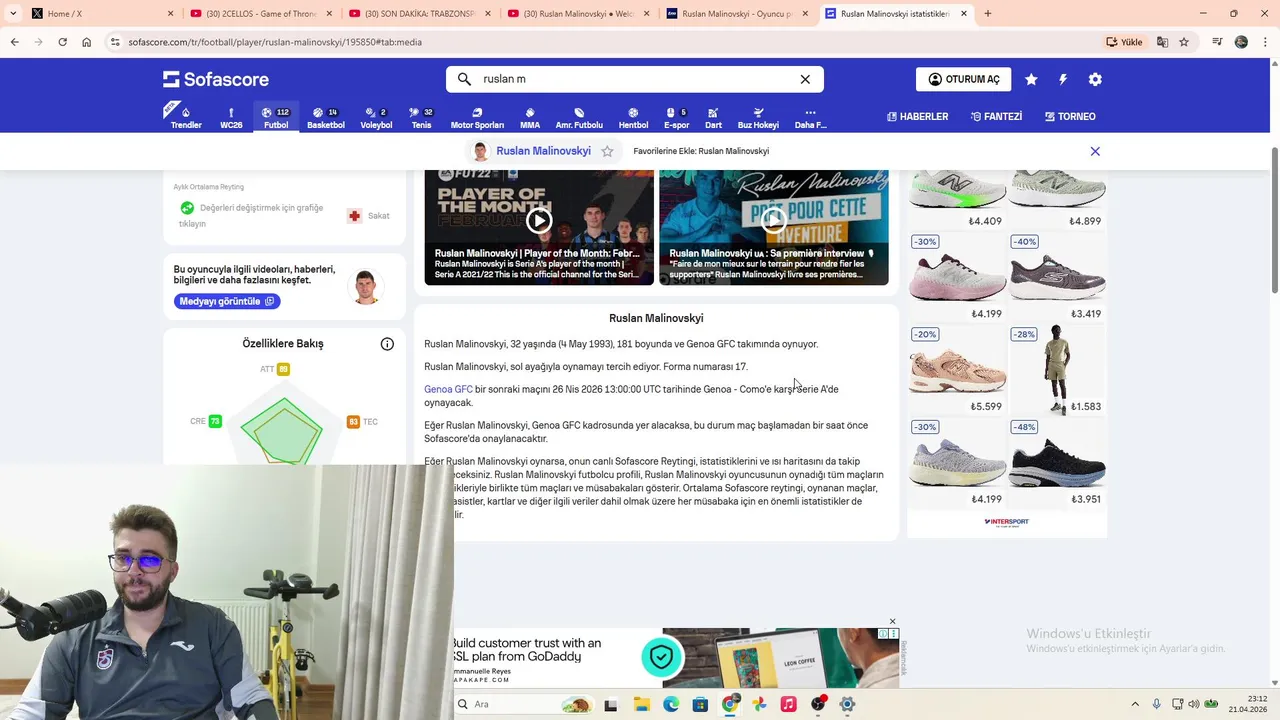1280x720 pixels.
Task: Open FANTEZİ section
Action: click(x=996, y=117)
